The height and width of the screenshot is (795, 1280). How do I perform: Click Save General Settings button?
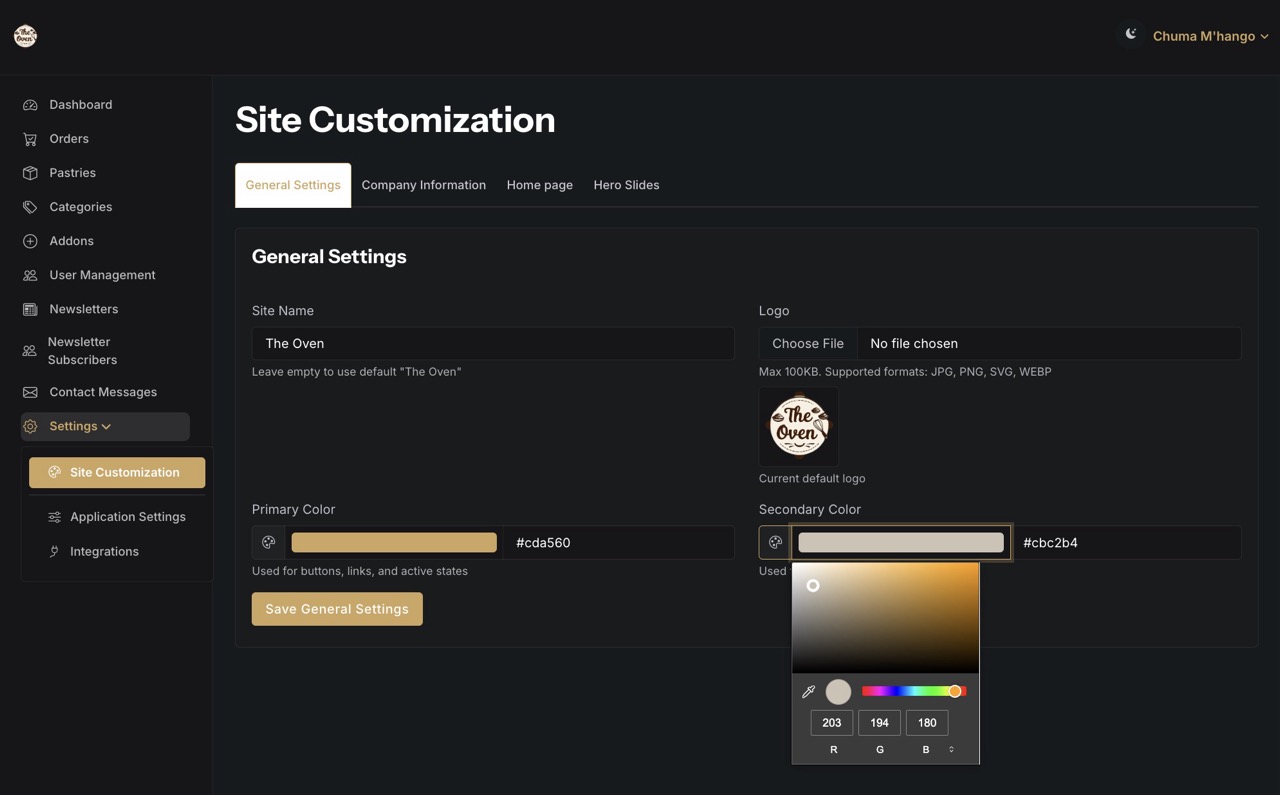[337, 609]
